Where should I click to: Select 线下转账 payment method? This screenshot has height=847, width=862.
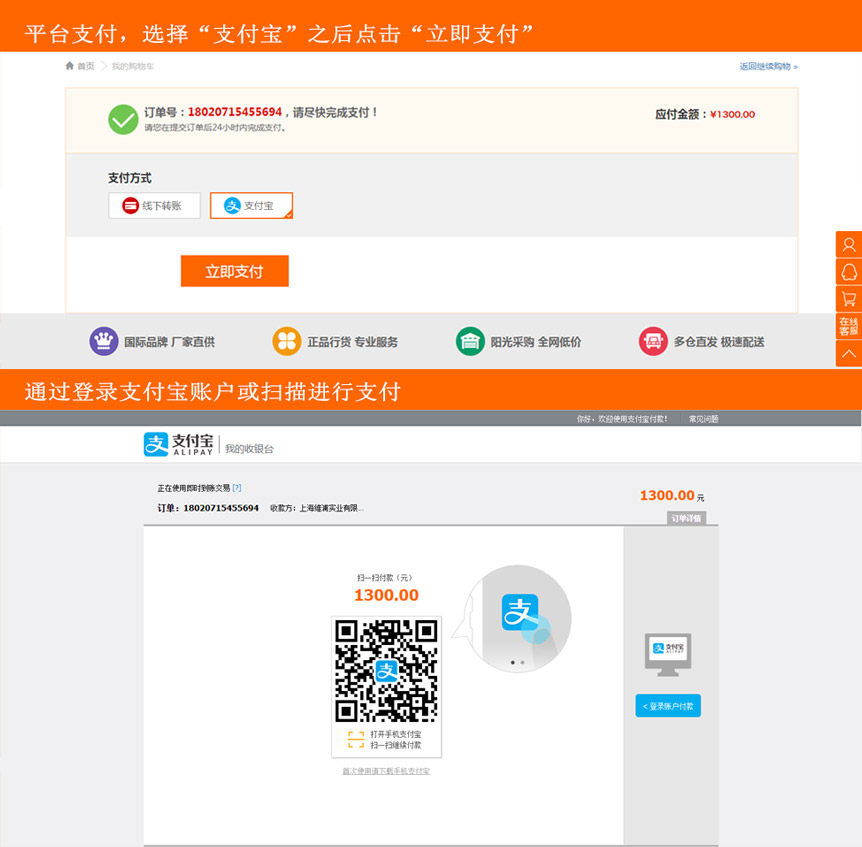click(154, 206)
